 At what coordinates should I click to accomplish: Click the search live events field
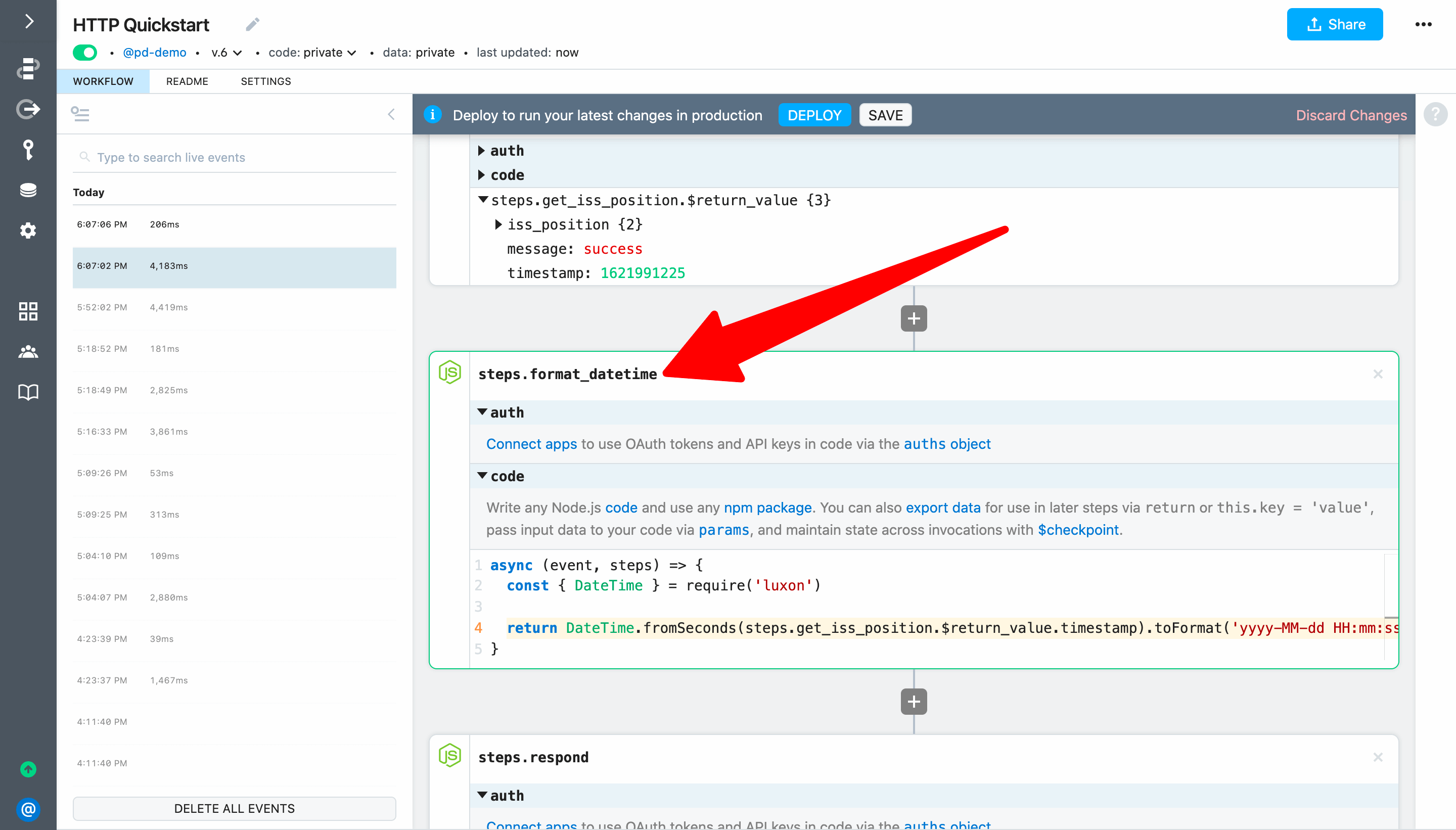pos(240,157)
